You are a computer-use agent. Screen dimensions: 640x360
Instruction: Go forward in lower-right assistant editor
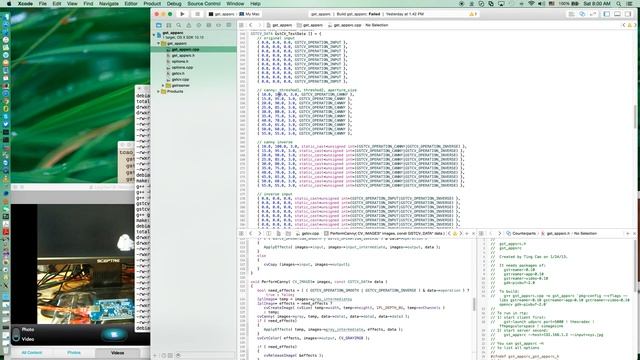[x=499, y=233]
